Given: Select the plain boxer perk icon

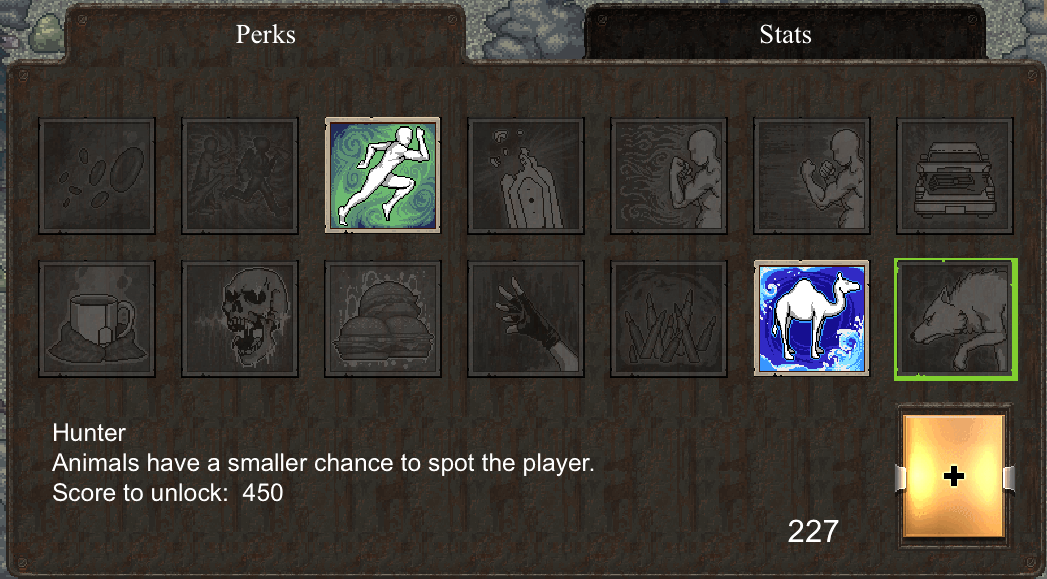Looking at the screenshot, I should click(x=811, y=176).
